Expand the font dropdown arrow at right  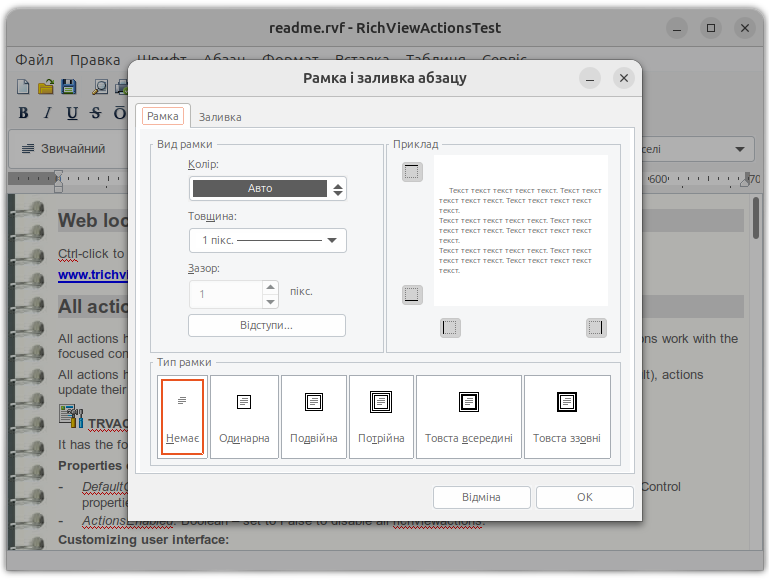click(x=740, y=149)
